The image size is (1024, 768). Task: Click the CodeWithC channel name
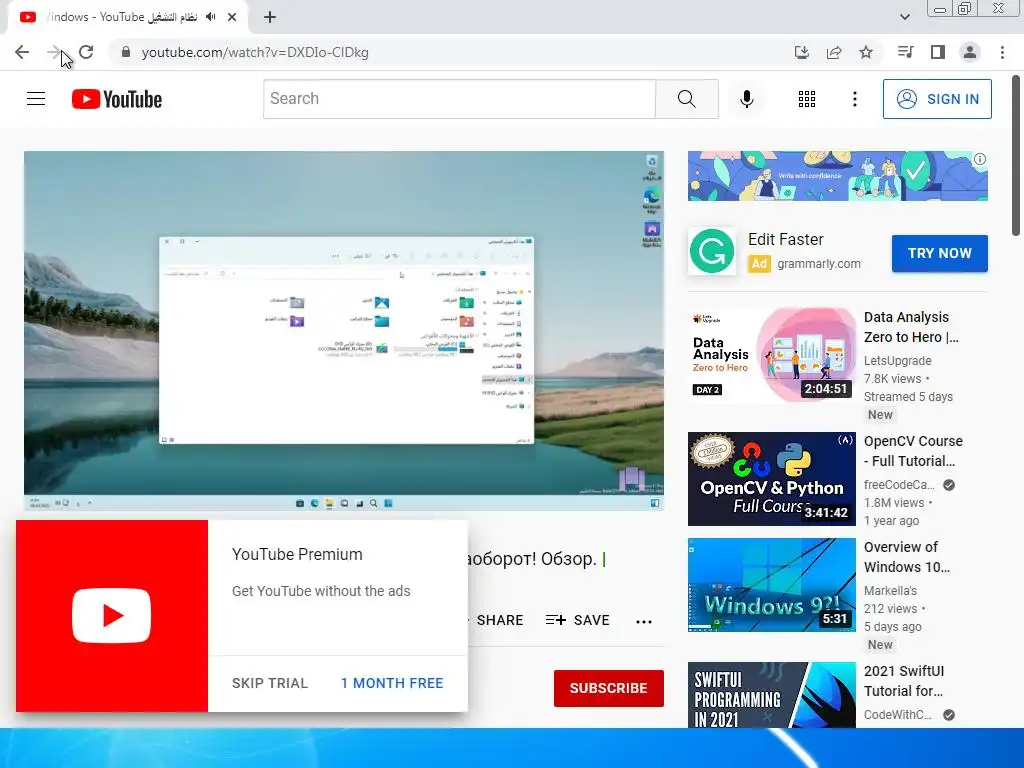click(897, 714)
